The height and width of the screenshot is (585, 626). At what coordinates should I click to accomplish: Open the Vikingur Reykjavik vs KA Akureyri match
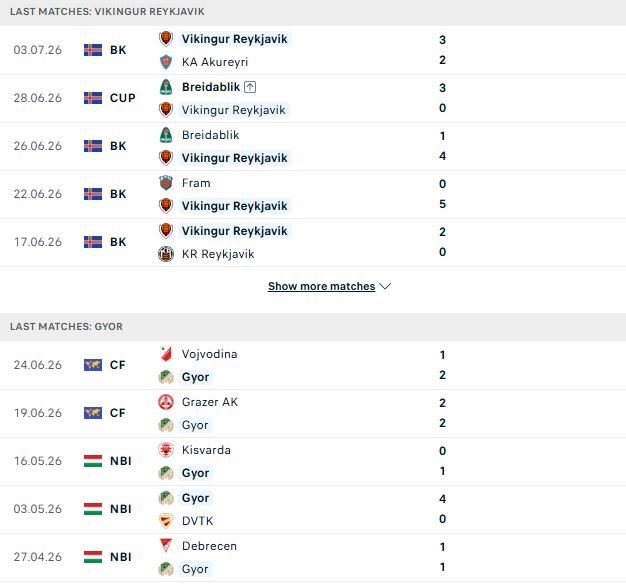pos(313,50)
